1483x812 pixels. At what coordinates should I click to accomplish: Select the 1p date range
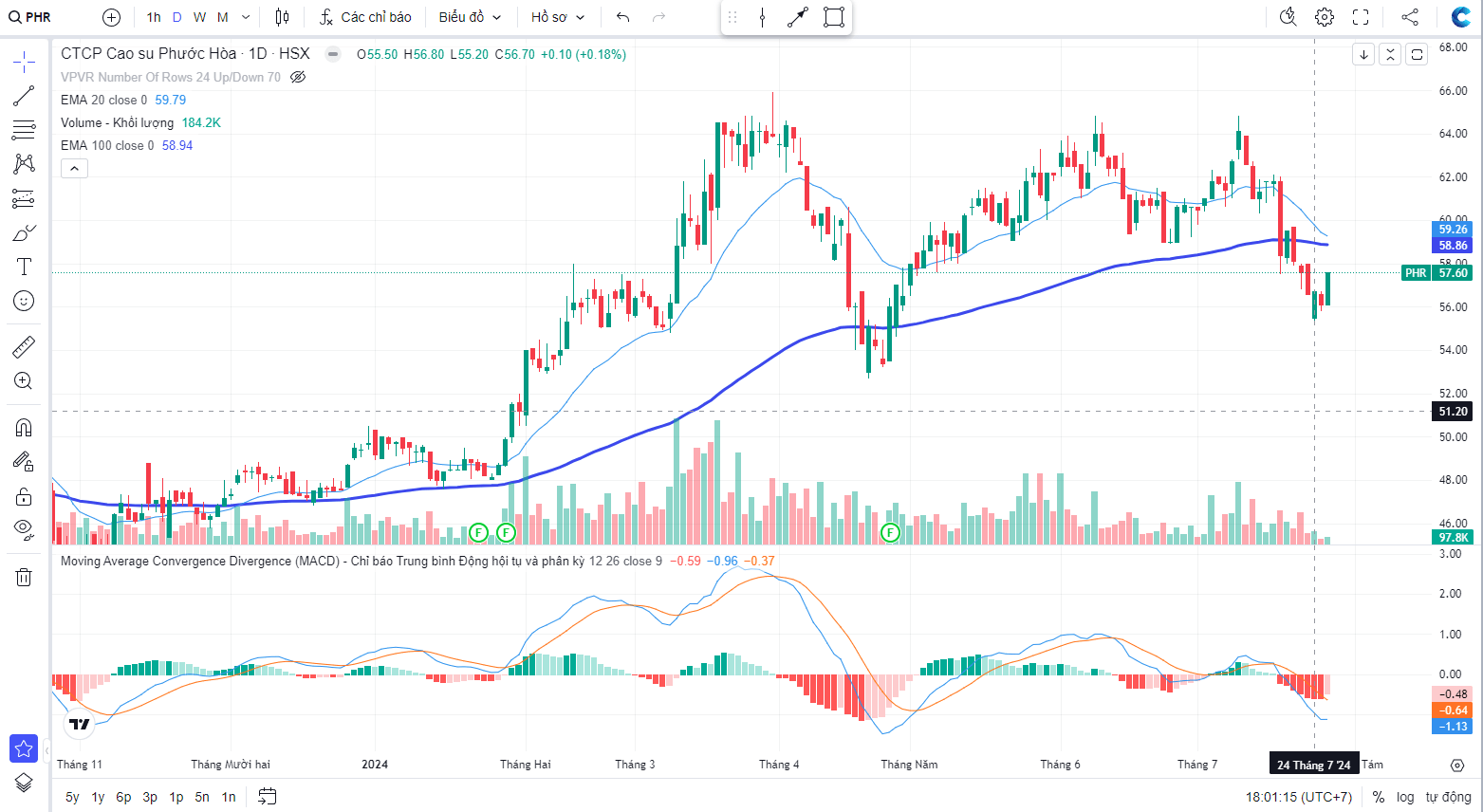point(176,797)
